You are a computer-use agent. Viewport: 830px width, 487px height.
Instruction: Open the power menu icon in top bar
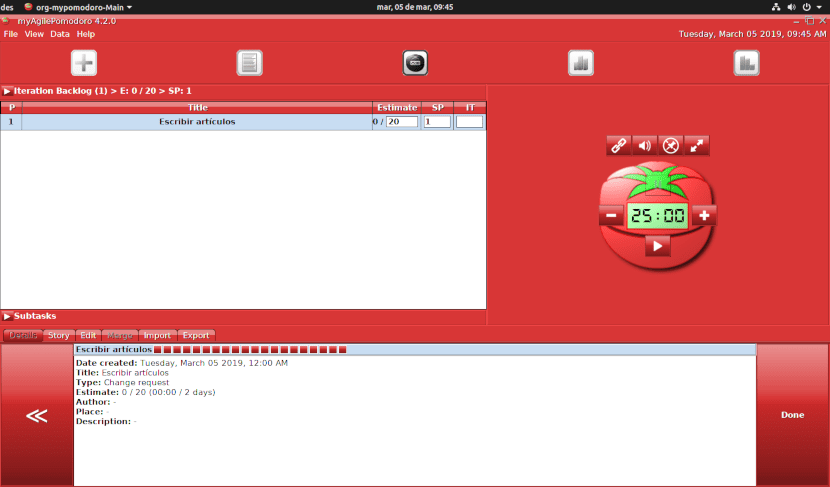point(807,7)
